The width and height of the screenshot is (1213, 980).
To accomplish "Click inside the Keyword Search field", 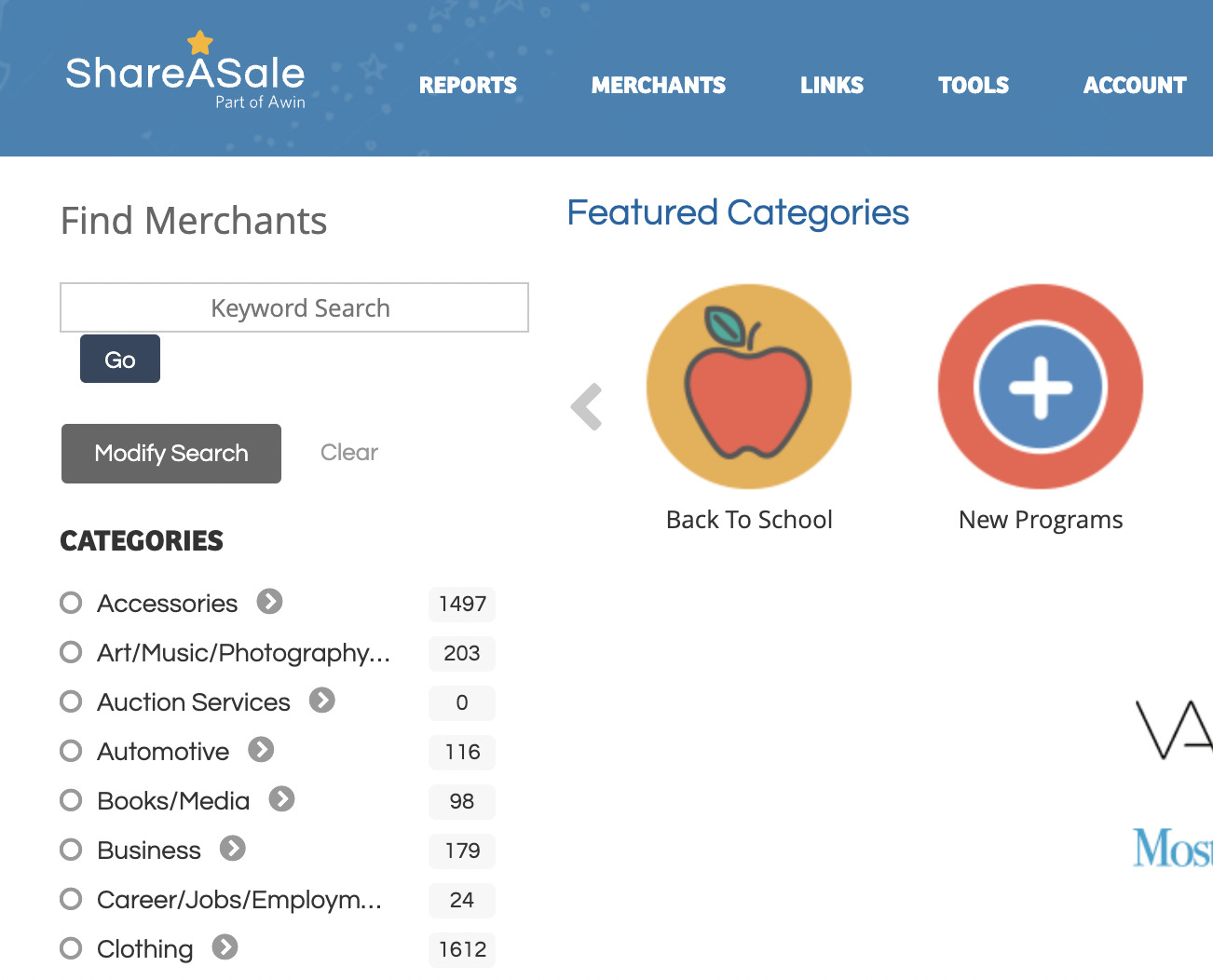I will 293,307.
